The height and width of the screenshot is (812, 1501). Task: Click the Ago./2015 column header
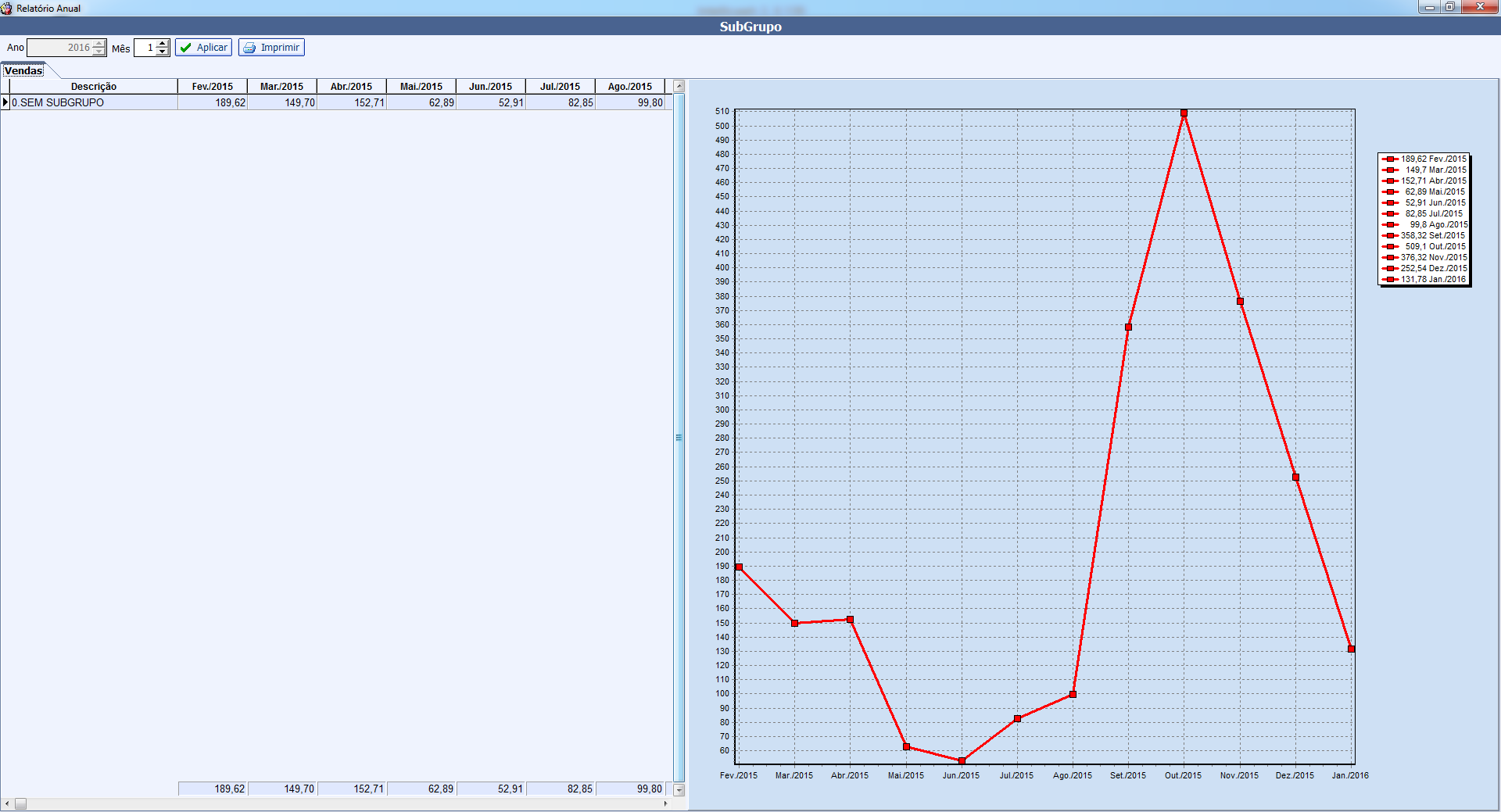coord(630,86)
